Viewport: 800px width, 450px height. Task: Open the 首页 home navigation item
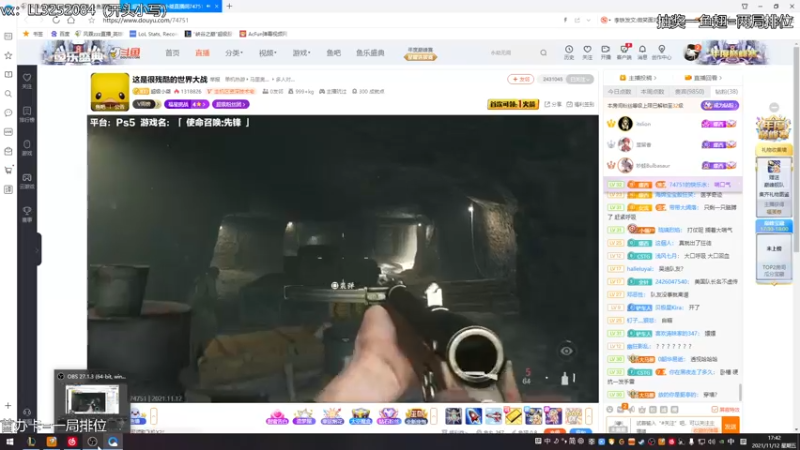pyautogui.click(x=172, y=53)
